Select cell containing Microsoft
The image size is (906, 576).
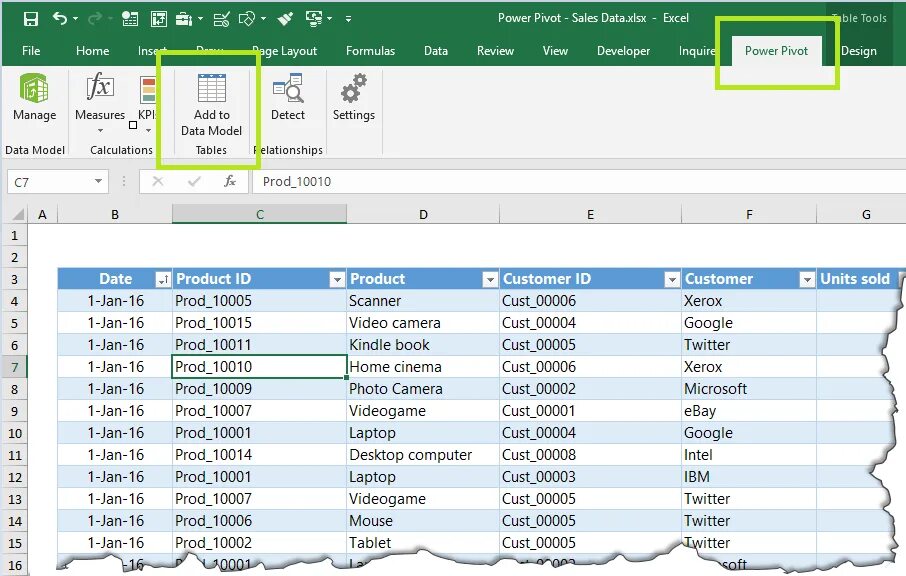click(x=749, y=389)
